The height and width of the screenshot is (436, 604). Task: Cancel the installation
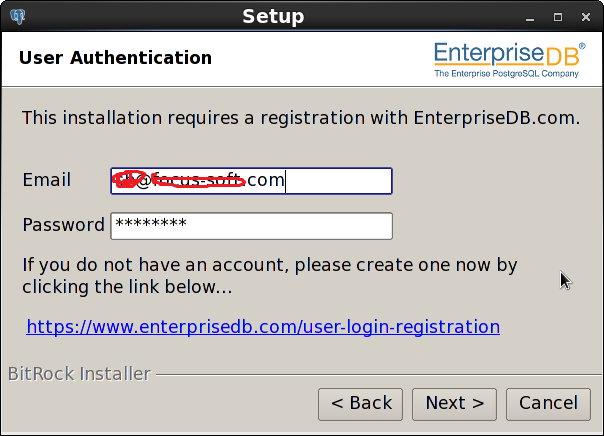tap(549, 404)
